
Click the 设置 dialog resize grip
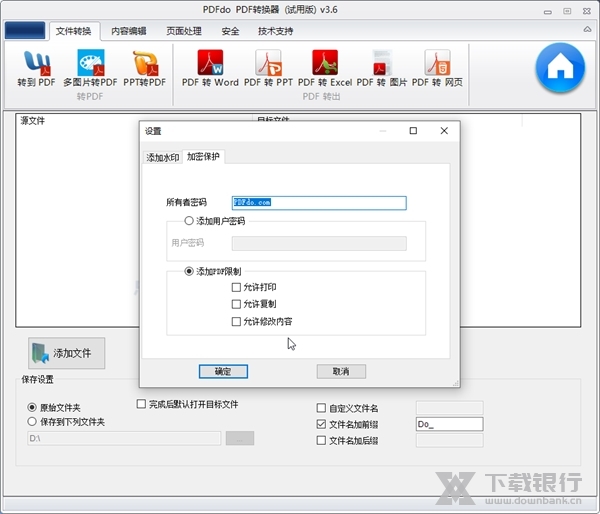coord(456,383)
